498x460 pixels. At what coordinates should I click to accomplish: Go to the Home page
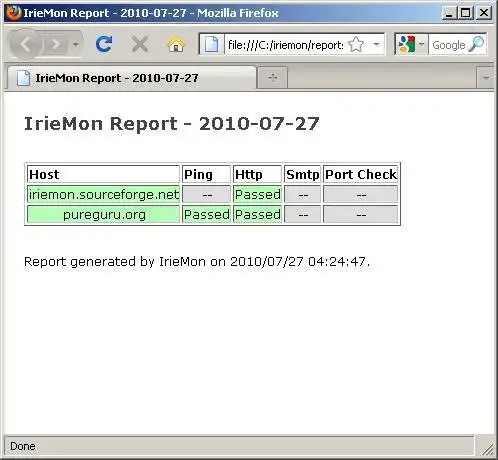click(x=176, y=45)
